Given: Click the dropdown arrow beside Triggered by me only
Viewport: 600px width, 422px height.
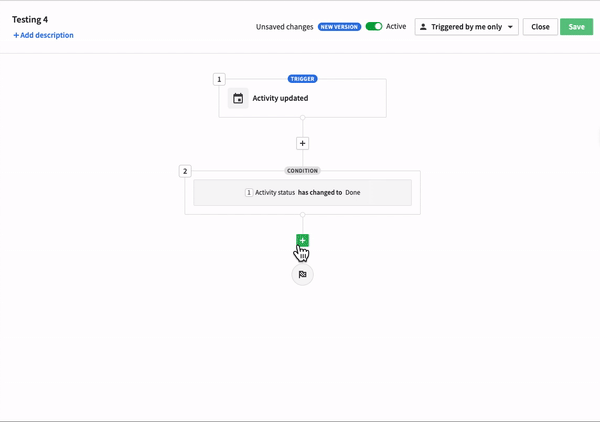Looking at the screenshot, I should click(510, 27).
